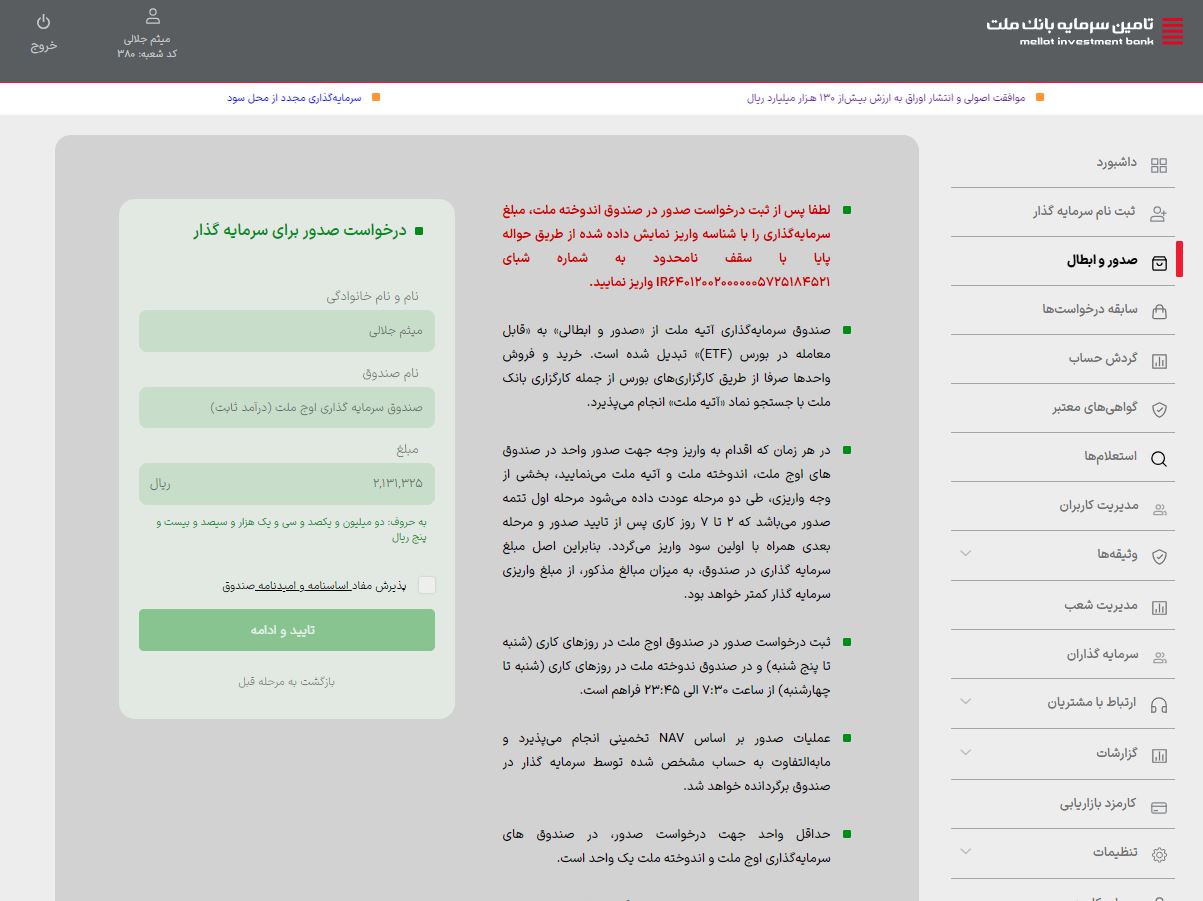Click the تایید و ادامه button

click(287, 630)
